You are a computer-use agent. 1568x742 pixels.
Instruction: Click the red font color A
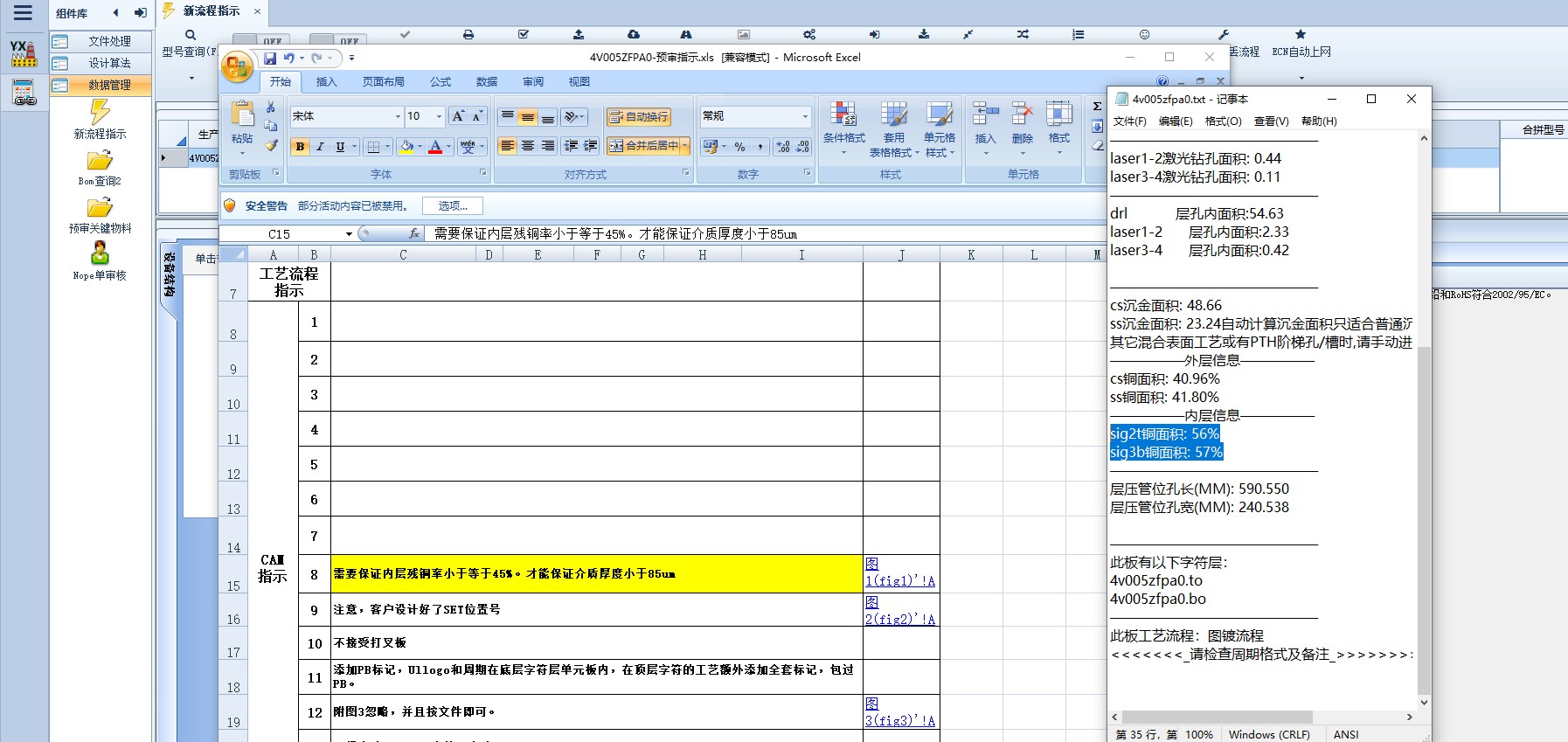435,147
